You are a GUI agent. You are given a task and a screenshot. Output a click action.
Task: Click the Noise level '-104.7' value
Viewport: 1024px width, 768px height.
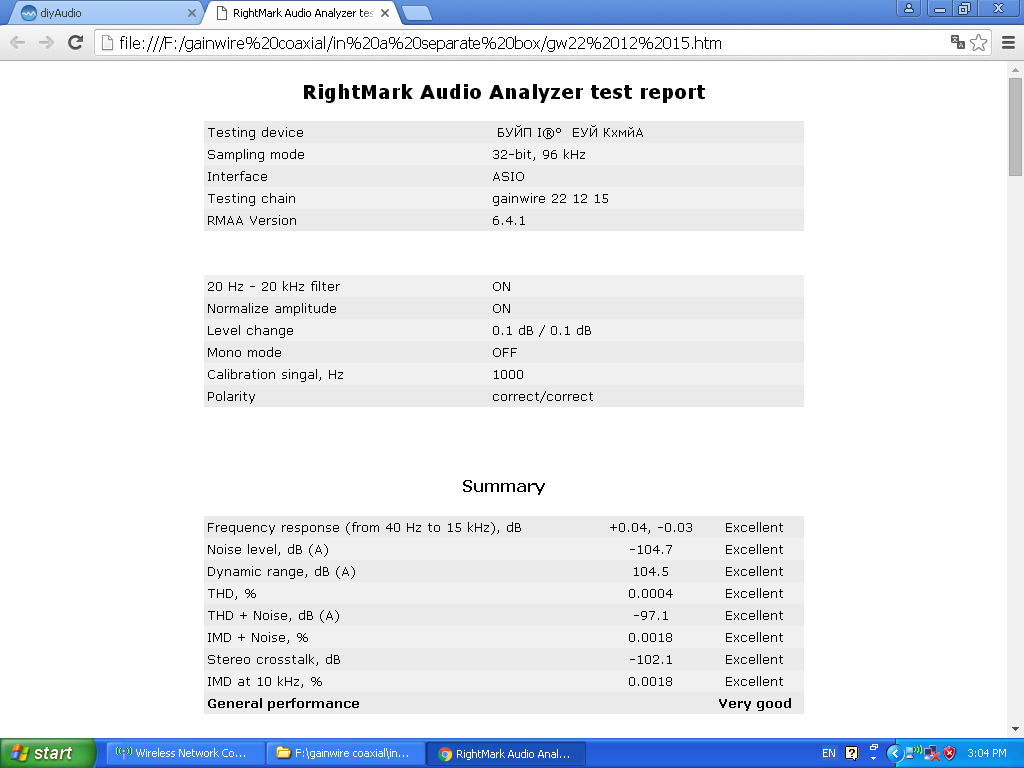(650, 550)
